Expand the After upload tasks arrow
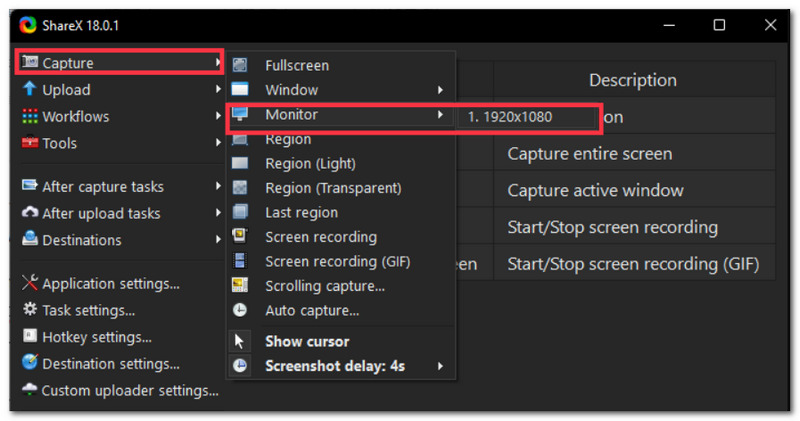Image resolution: width=800 pixels, height=421 pixels. coord(218,212)
